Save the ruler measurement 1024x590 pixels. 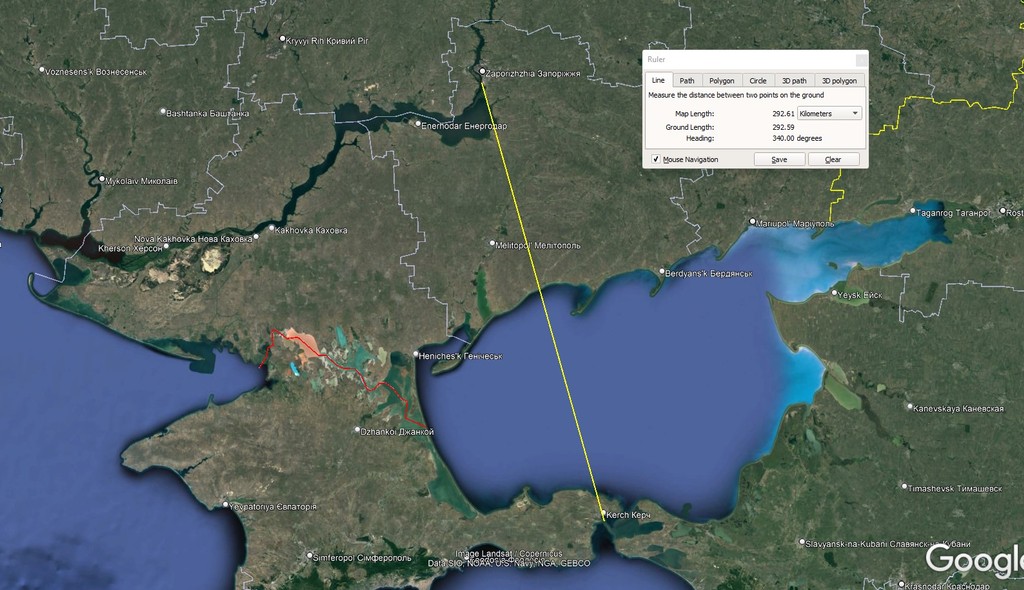pos(779,159)
